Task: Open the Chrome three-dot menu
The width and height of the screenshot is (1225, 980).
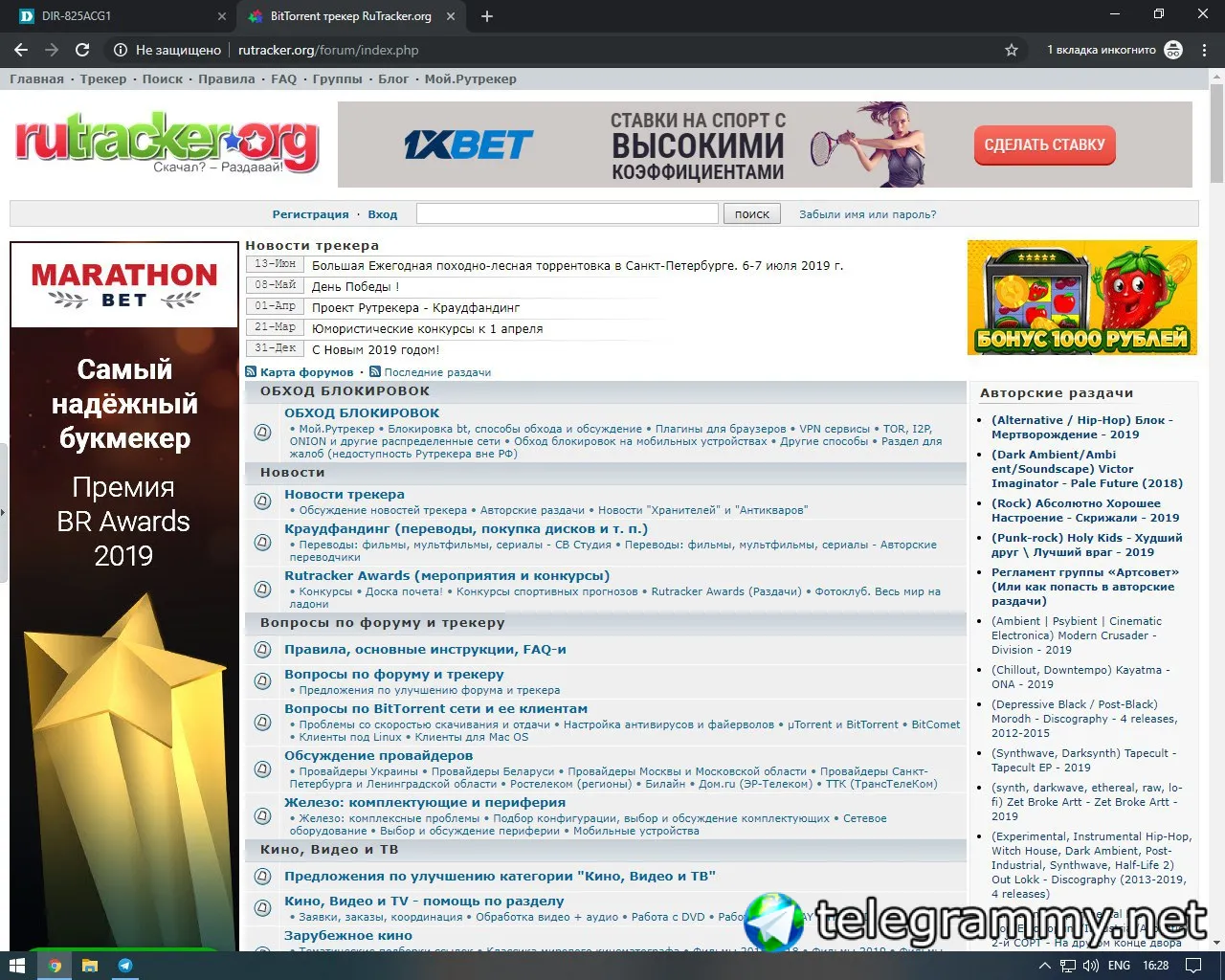Action: (1204, 50)
